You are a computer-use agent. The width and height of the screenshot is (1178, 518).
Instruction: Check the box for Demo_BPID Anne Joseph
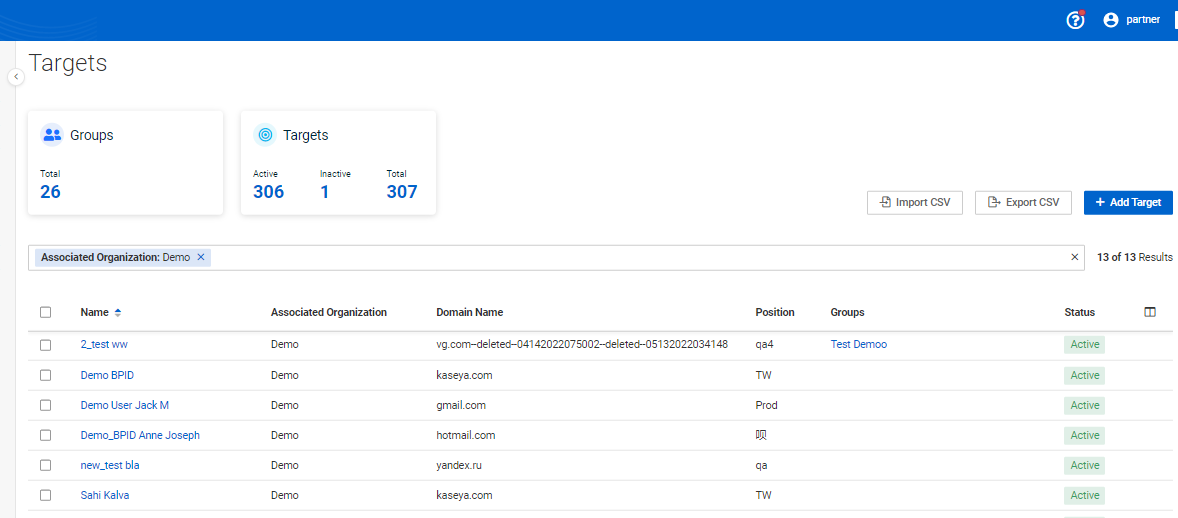[x=46, y=435]
